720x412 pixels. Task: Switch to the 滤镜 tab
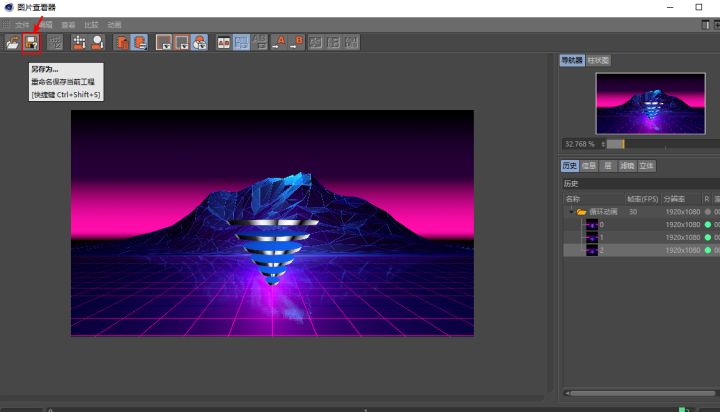click(x=627, y=166)
